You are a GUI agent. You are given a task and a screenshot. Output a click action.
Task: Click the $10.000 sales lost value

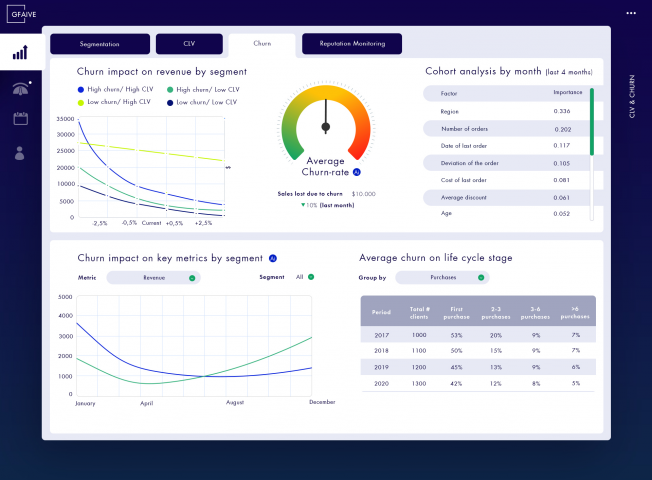click(x=363, y=194)
